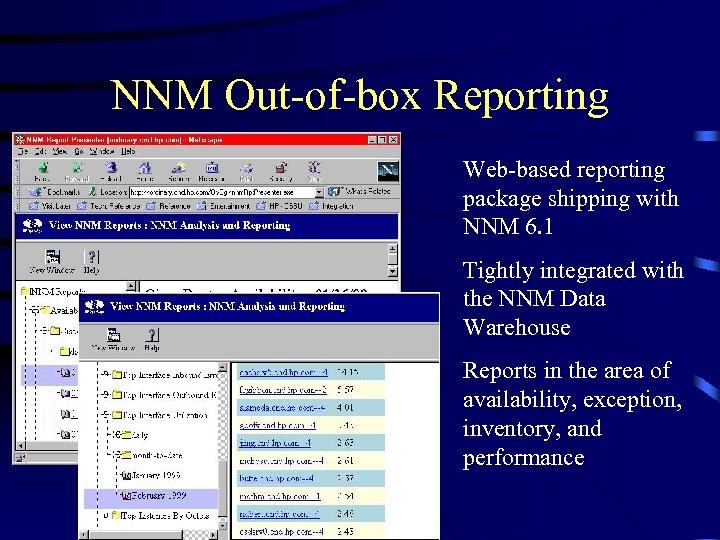Open host link with value 2.61
The height and width of the screenshot is (540, 720).
pos(281,461)
